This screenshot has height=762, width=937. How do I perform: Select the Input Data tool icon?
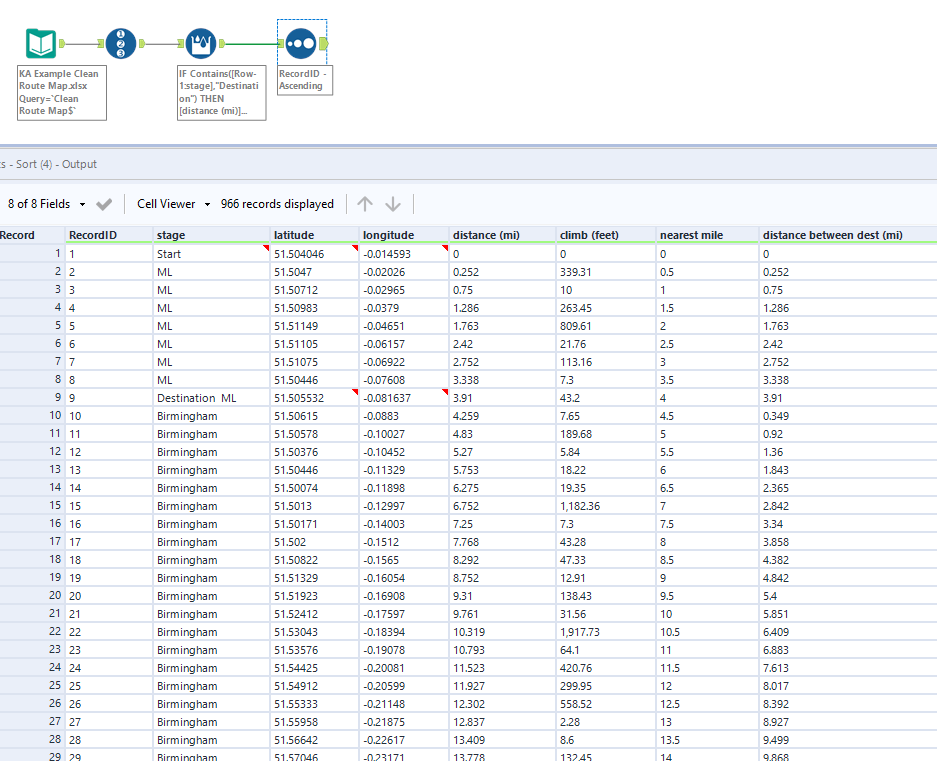click(x=41, y=43)
